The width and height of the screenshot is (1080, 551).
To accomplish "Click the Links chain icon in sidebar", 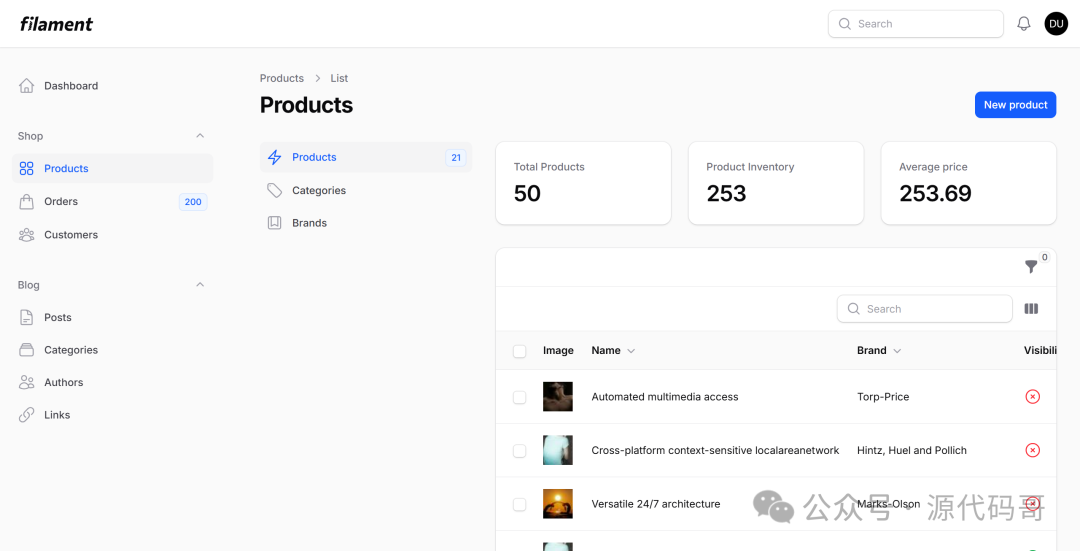I will 27,415.
